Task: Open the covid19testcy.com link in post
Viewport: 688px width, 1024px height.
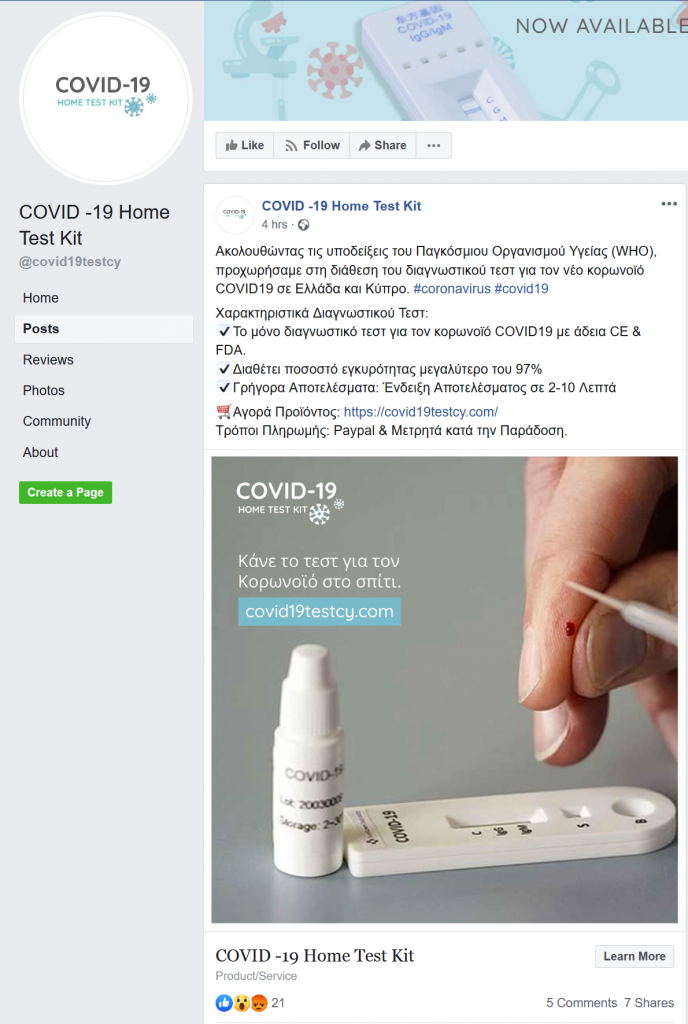Action: click(x=420, y=412)
